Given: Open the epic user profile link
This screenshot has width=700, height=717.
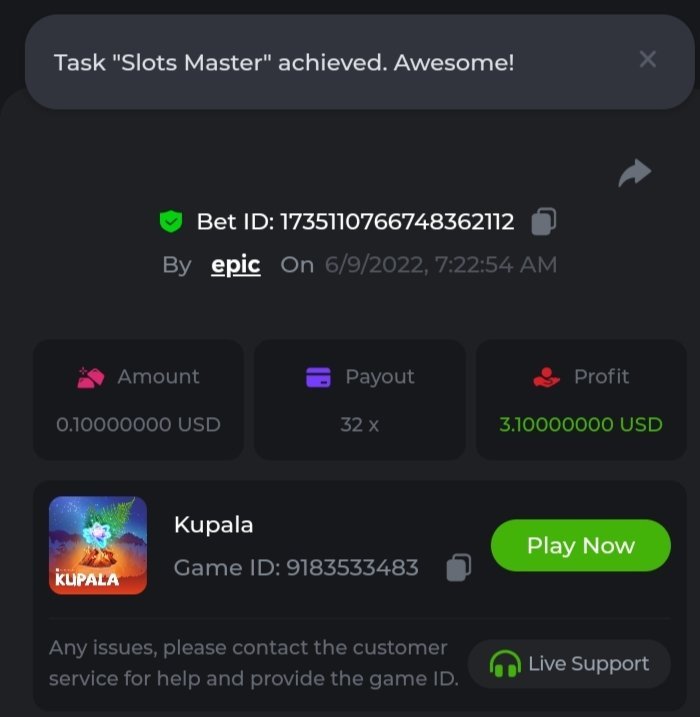Looking at the screenshot, I should (x=236, y=265).
